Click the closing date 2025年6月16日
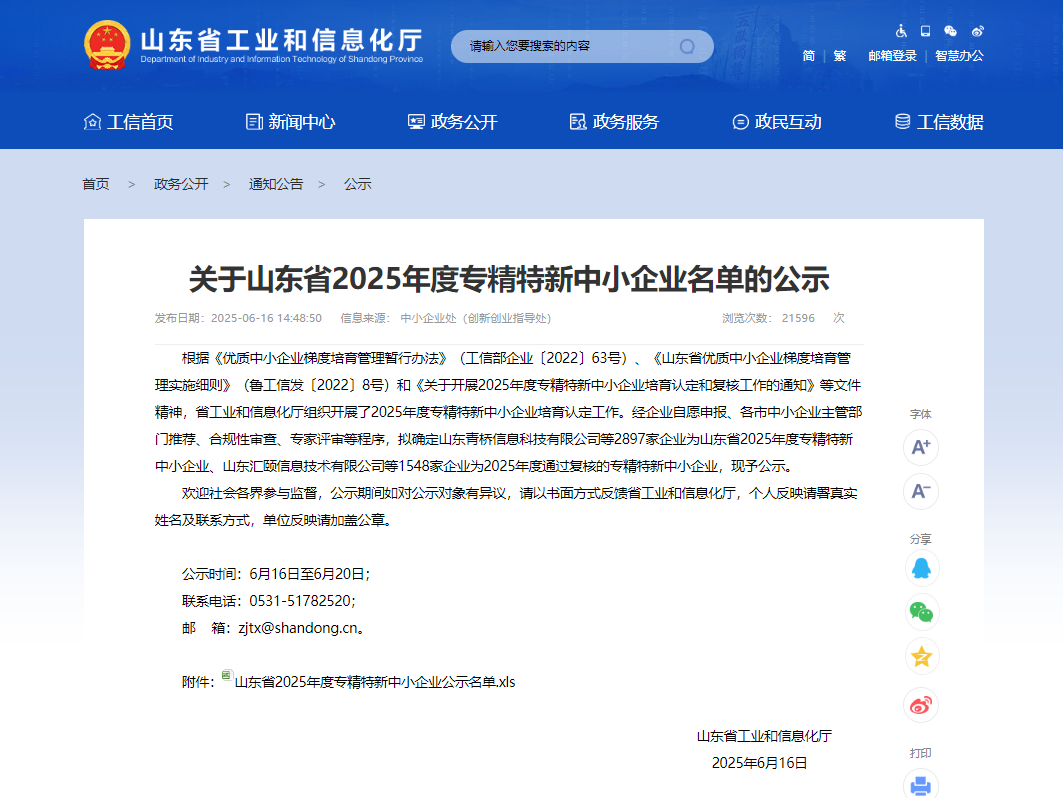The width and height of the screenshot is (1063, 798). click(x=759, y=763)
